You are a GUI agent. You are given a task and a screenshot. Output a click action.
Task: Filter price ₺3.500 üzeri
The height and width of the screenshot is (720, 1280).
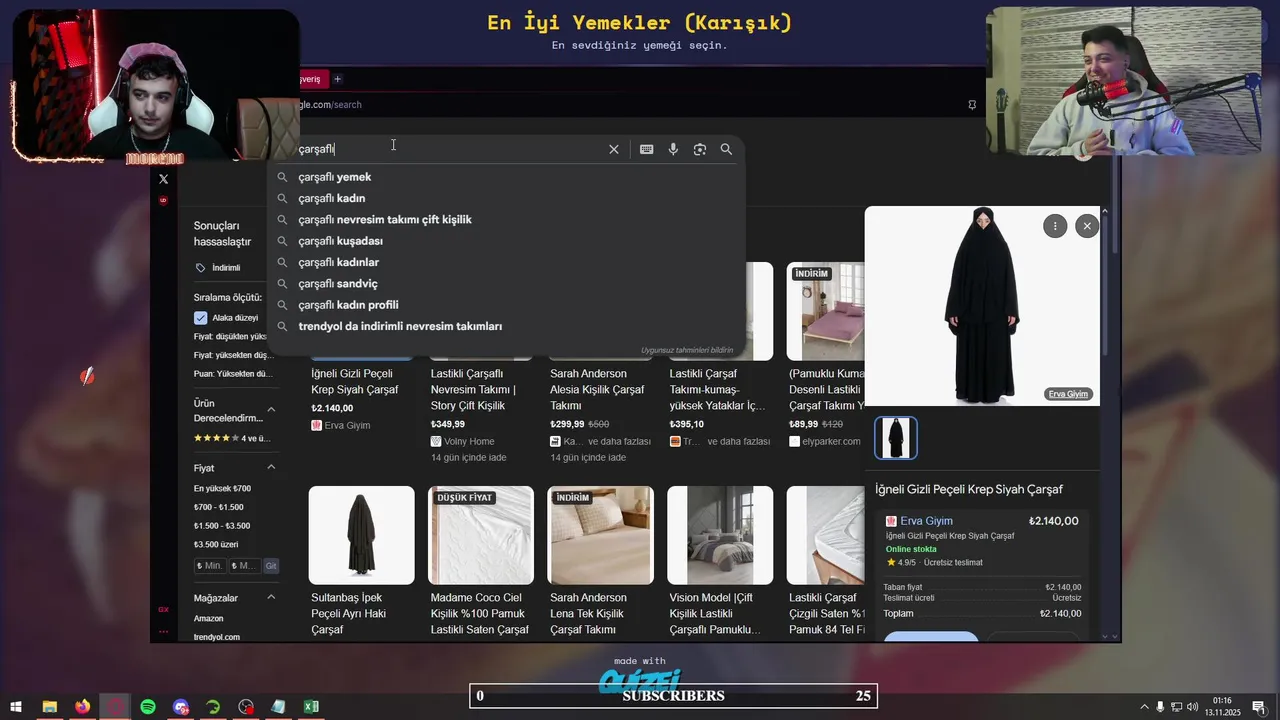point(216,545)
